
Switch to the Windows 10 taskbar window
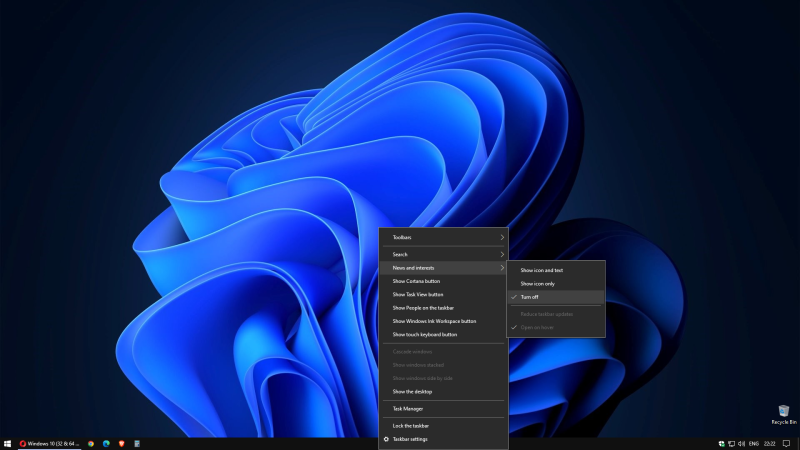tap(49, 443)
